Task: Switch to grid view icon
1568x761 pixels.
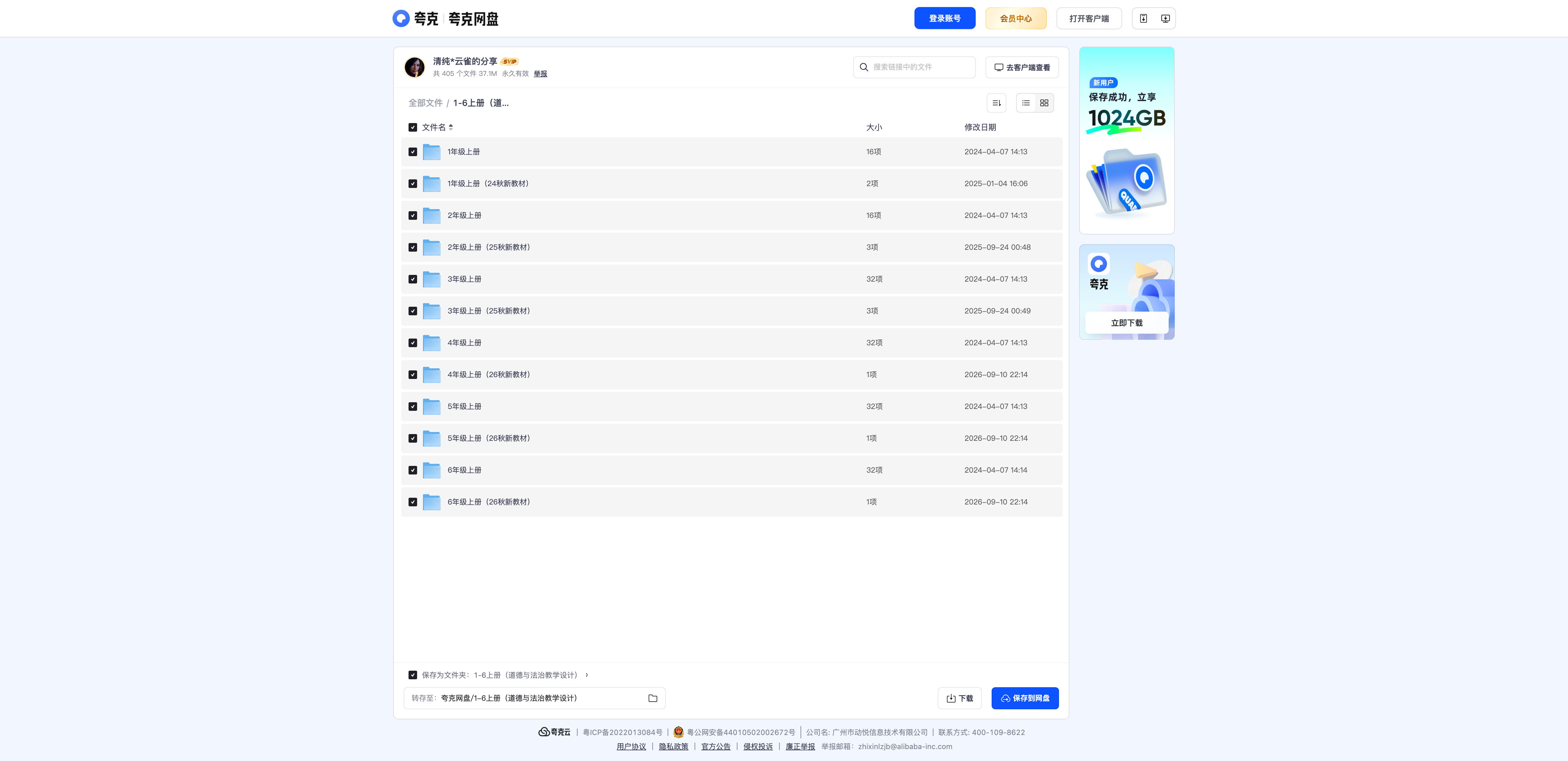Action: point(1044,103)
